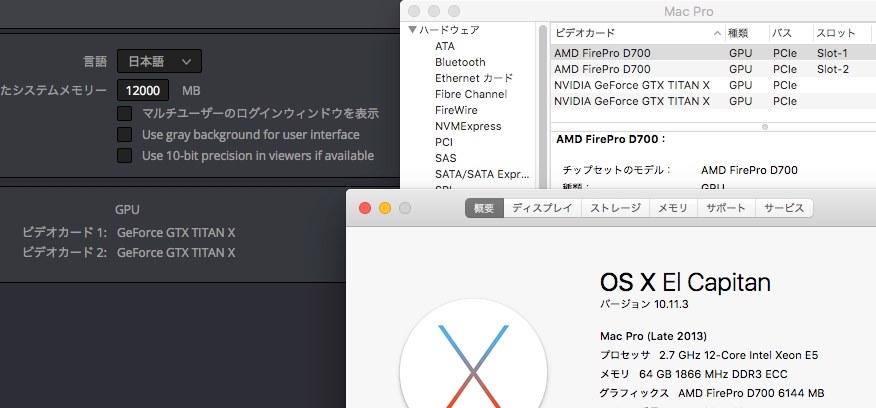Enable マルチユーザーのログインウィンドウを表示 checkbox
876x408 pixels.
pos(124,113)
